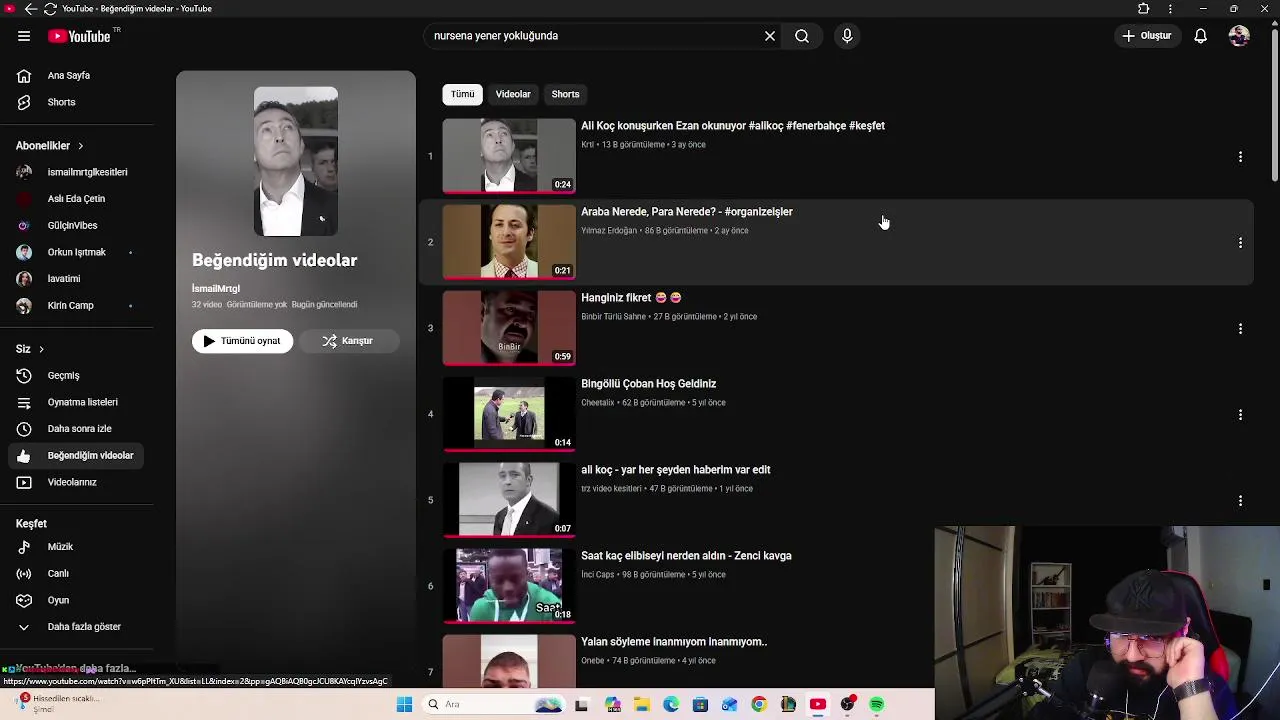1280x720 pixels.
Task: Select the Videolar filter chip
Action: tap(513, 94)
